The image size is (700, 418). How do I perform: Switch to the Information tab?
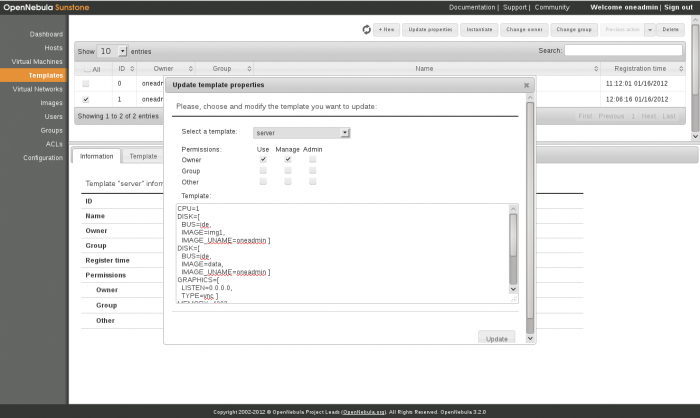(96, 156)
